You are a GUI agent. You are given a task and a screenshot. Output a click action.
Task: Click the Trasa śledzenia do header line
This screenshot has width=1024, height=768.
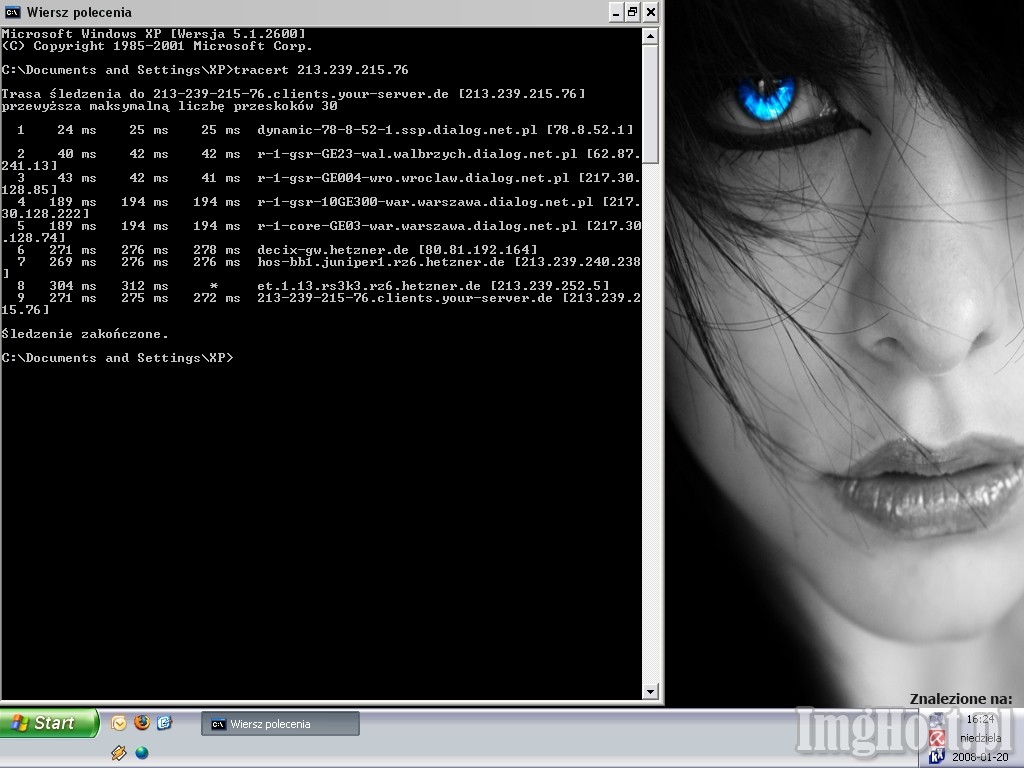[293, 94]
